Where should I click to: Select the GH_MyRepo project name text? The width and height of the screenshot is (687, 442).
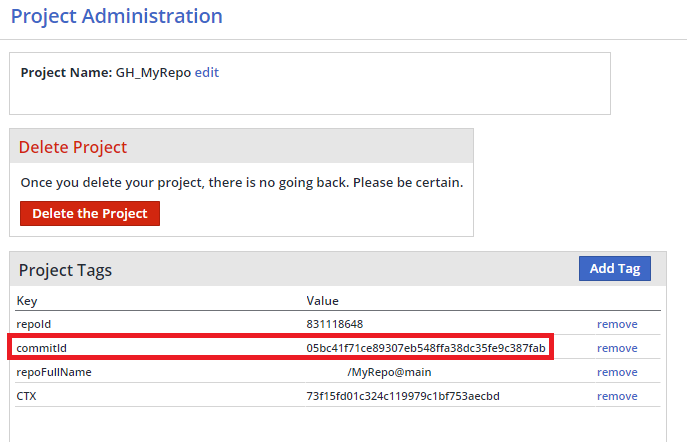(x=153, y=73)
